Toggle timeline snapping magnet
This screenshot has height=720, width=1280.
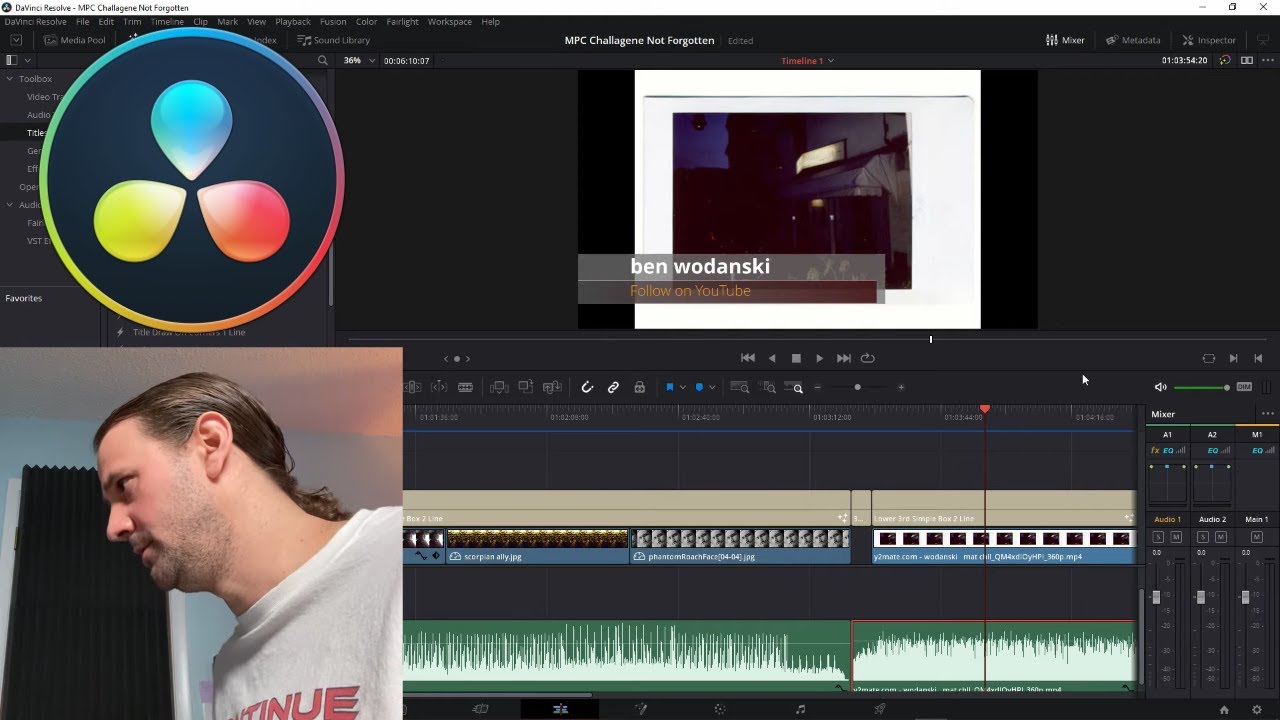[587, 387]
